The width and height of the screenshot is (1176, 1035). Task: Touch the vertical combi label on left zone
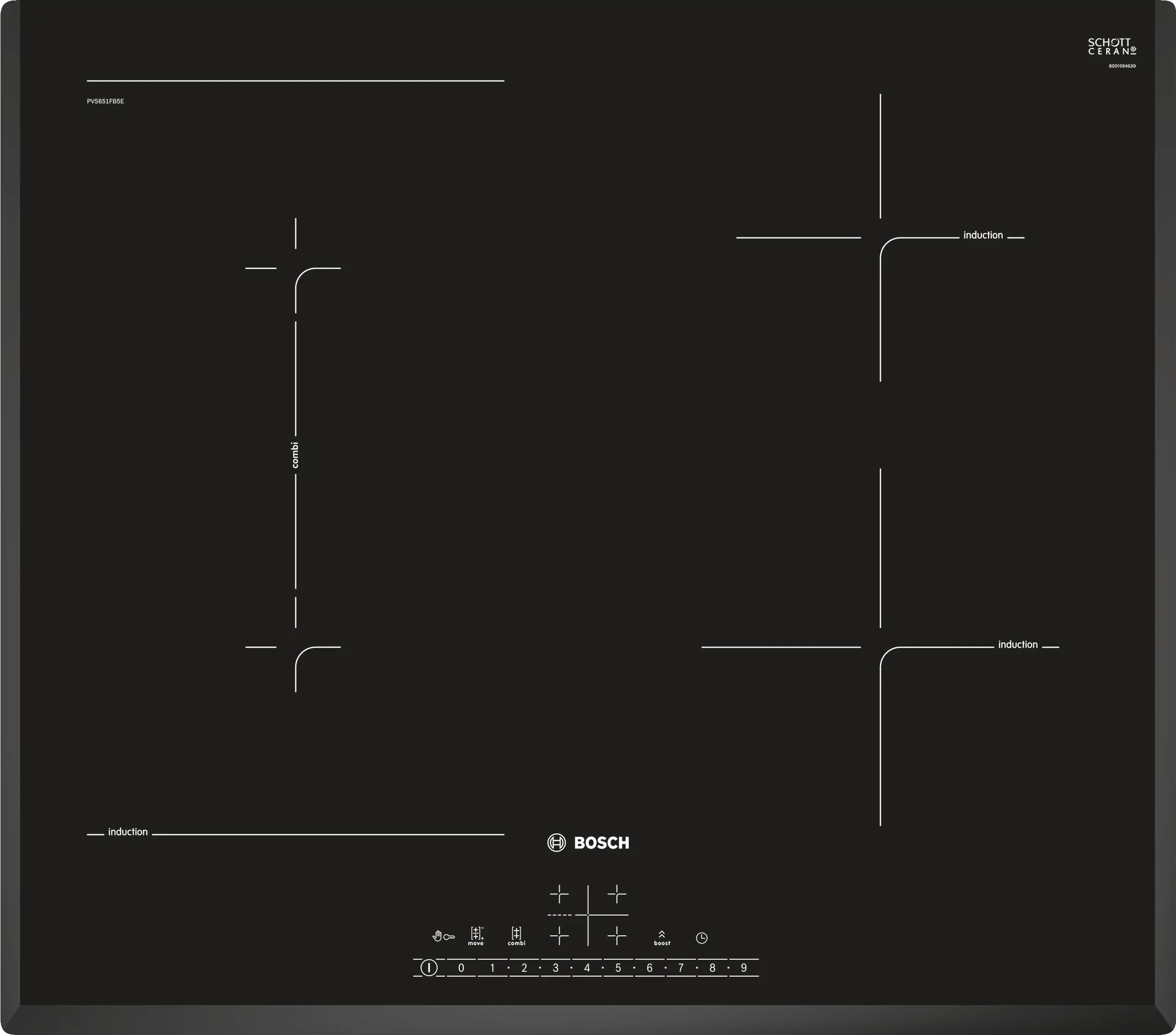pos(295,455)
